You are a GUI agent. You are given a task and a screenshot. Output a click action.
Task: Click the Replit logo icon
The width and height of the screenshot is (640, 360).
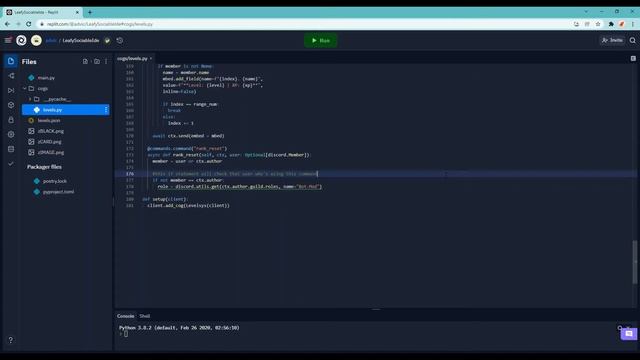21,40
